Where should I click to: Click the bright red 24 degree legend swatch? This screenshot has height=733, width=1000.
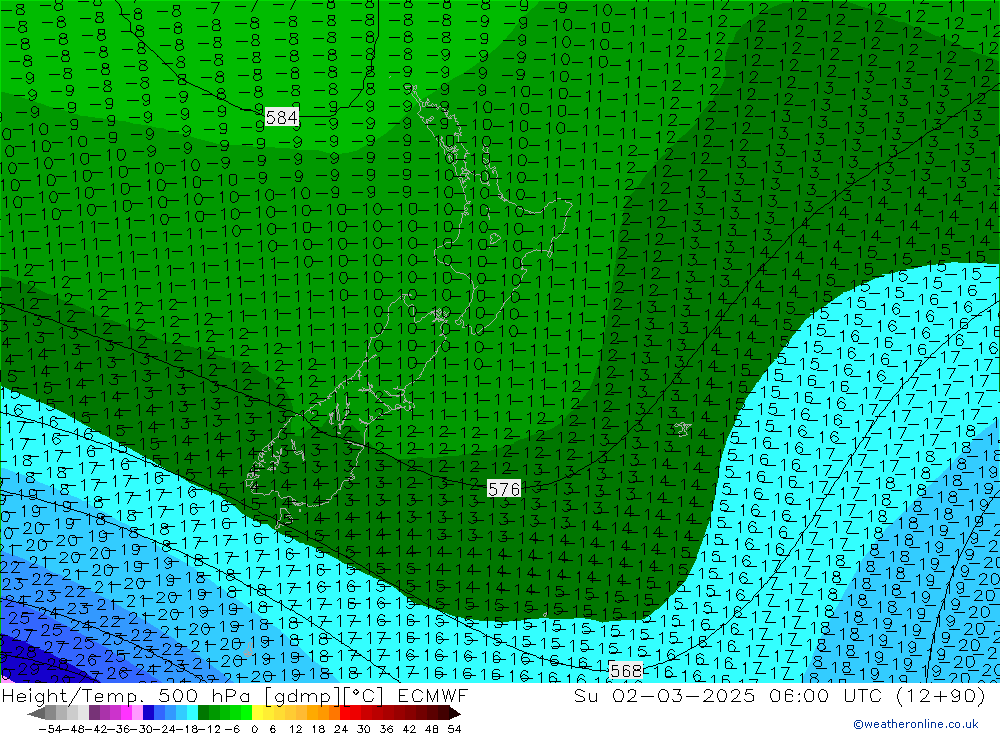(x=345, y=713)
